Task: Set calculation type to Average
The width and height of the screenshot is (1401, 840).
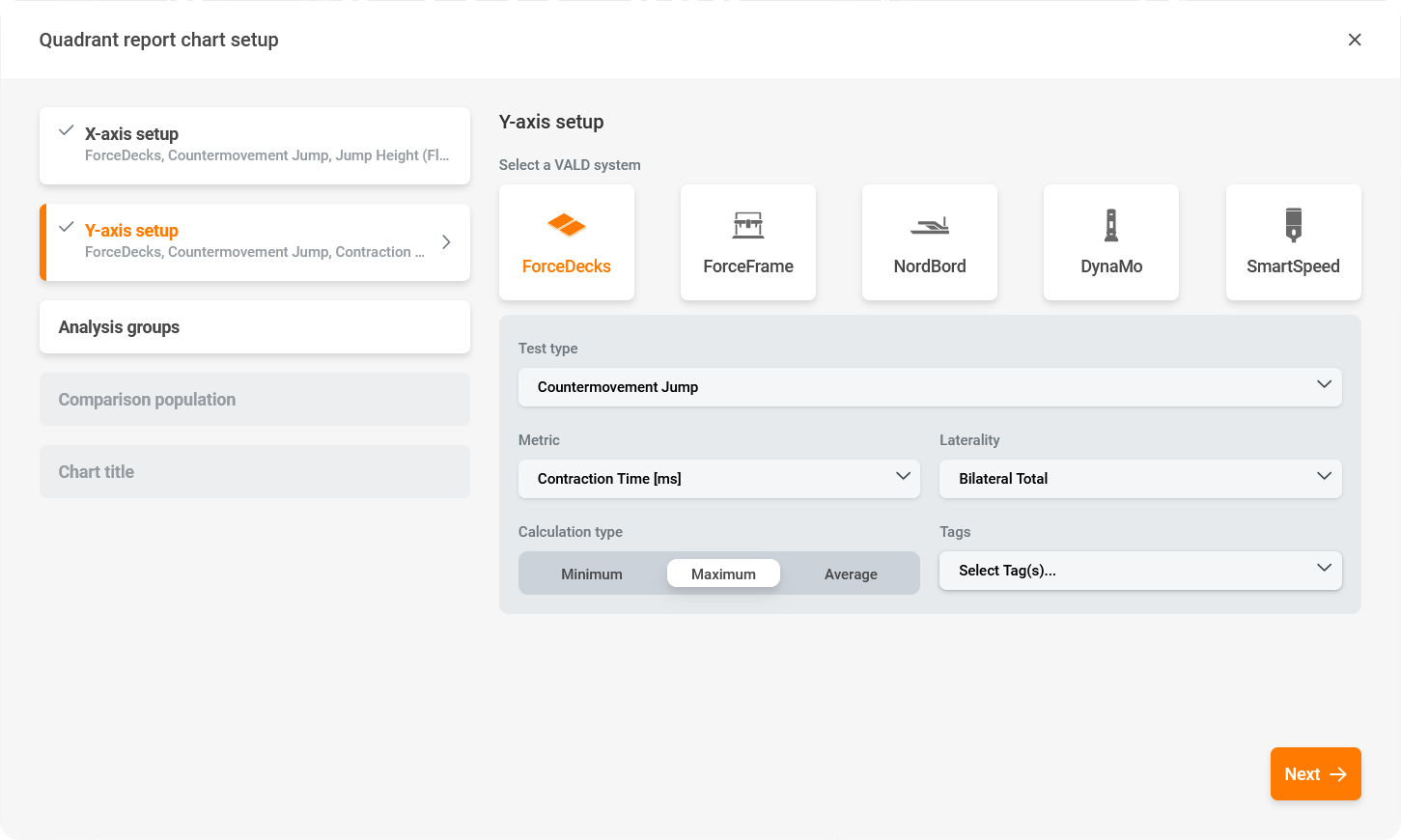Action: (851, 574)
